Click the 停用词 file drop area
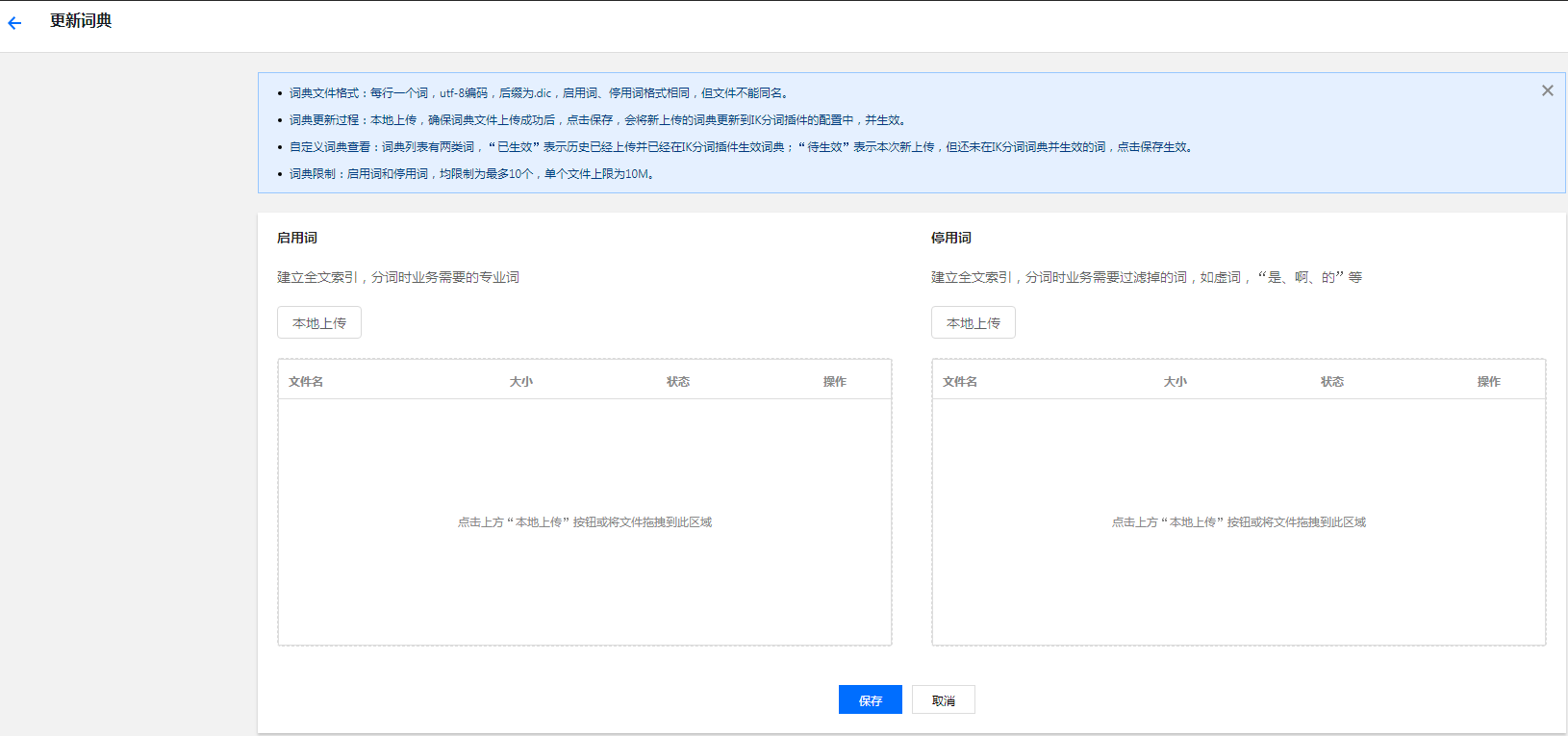 [x=1239, y=522]
